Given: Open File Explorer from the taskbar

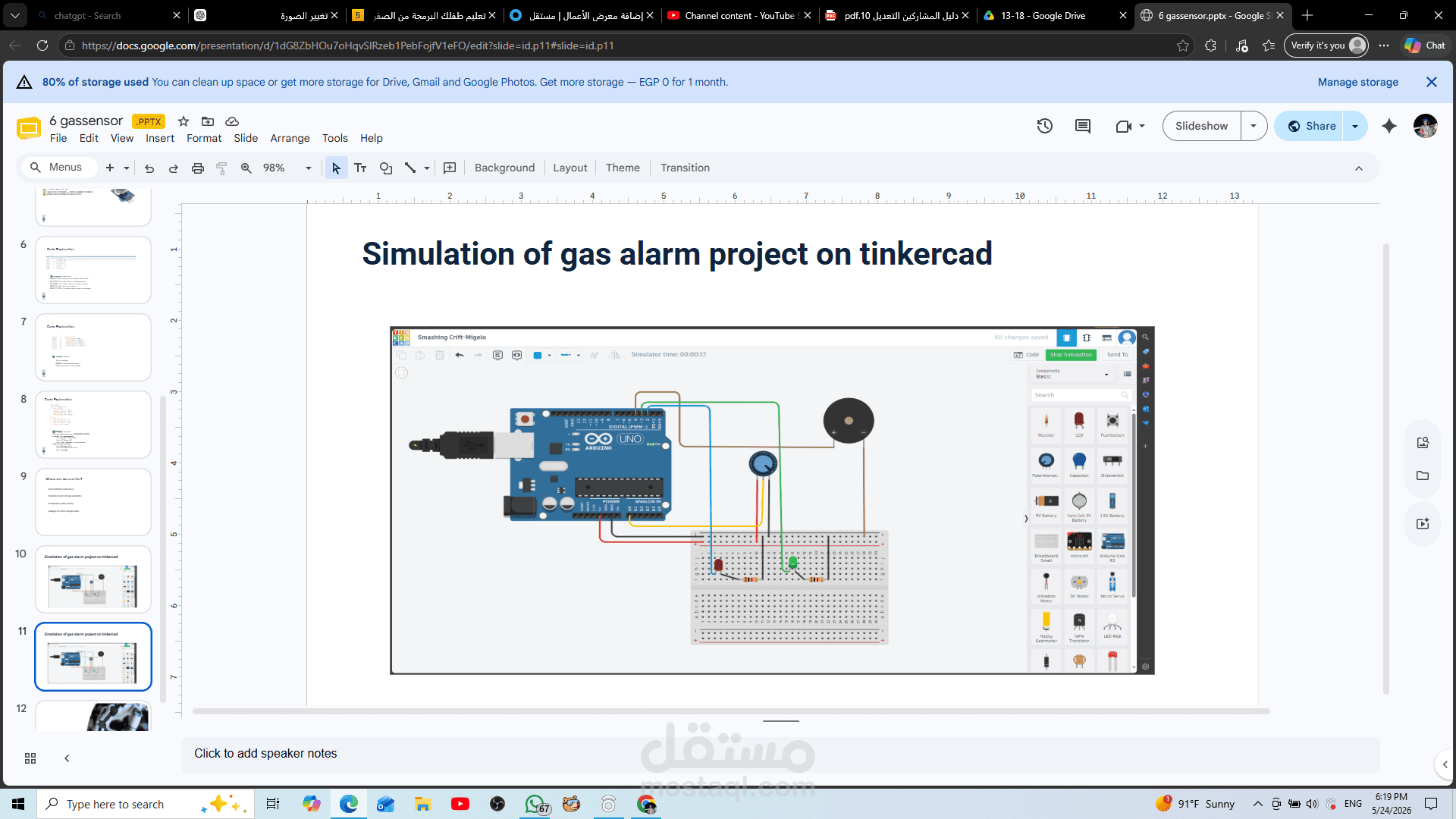Looking at the screenshot, I should (x=422, y=804).
